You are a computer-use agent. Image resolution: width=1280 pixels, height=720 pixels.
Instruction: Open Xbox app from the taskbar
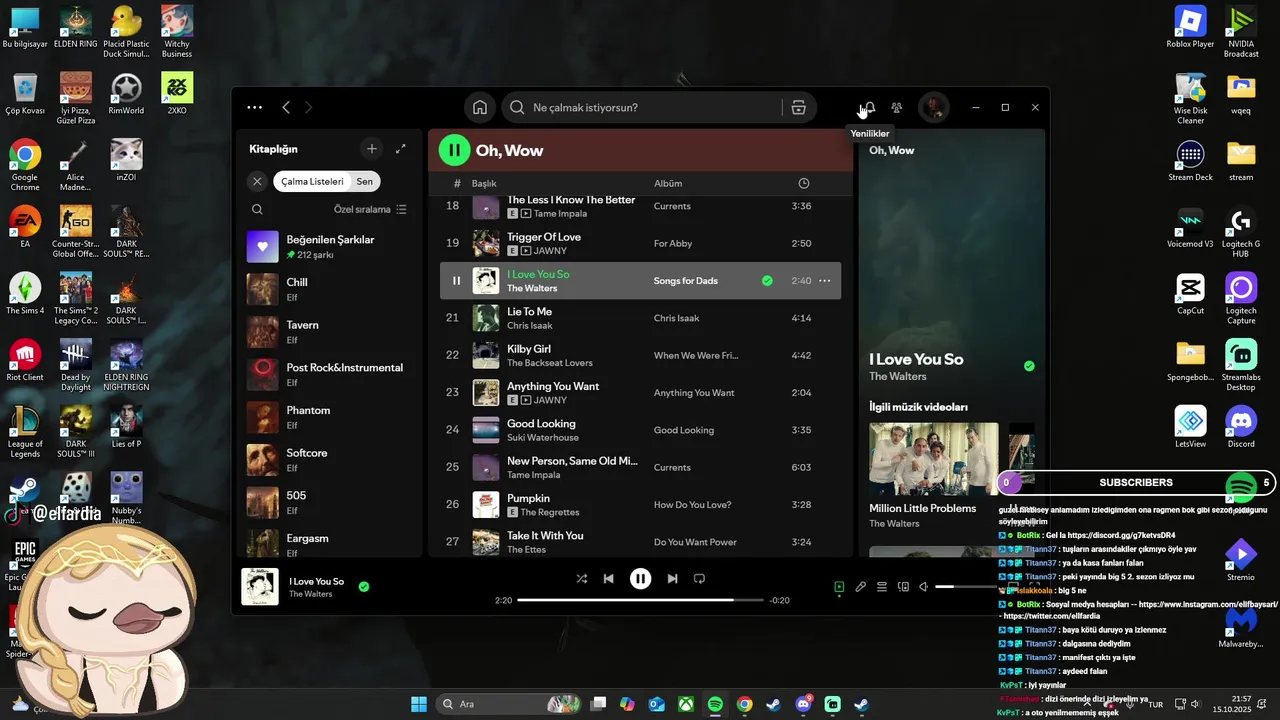(x=686, y=704)
